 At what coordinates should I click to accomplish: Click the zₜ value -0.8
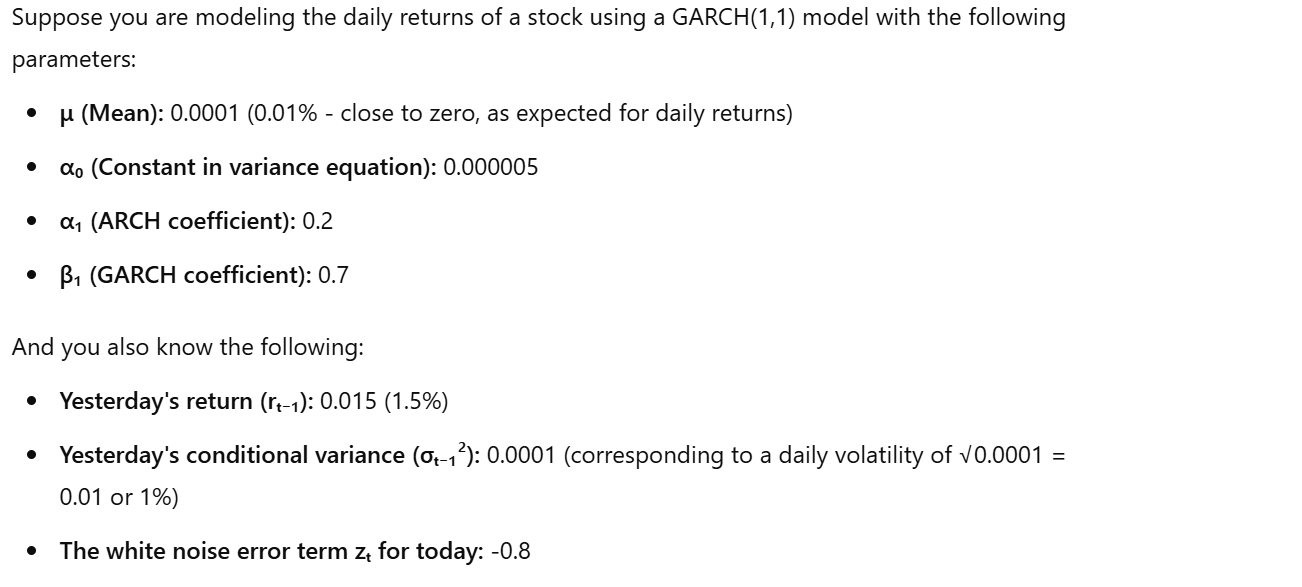coord(511,551)
